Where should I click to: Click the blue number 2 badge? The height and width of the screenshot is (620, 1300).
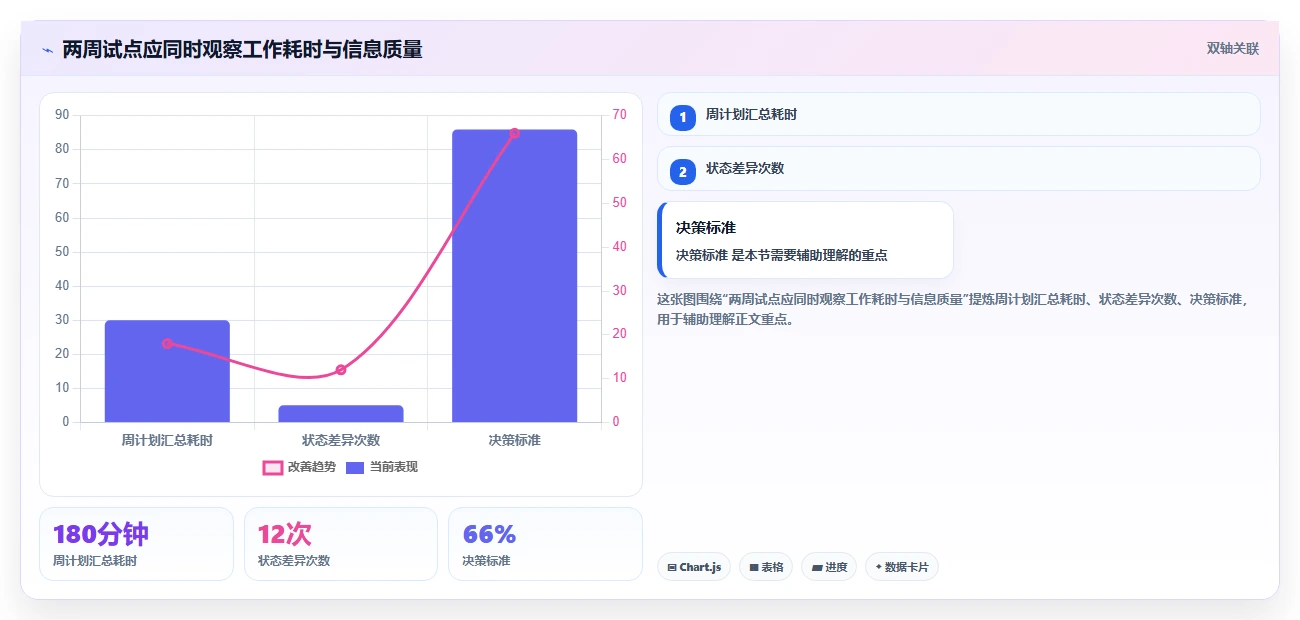coord(683,172)
